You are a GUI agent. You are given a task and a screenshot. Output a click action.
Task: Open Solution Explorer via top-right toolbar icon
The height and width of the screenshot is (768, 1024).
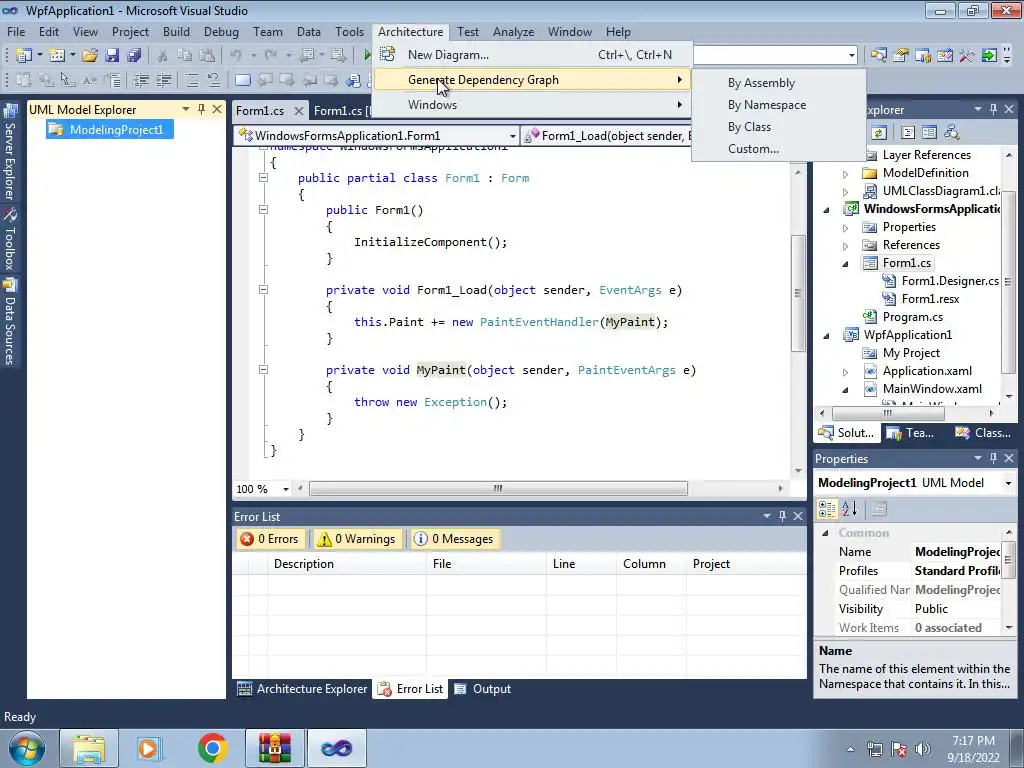pos(878,56)
